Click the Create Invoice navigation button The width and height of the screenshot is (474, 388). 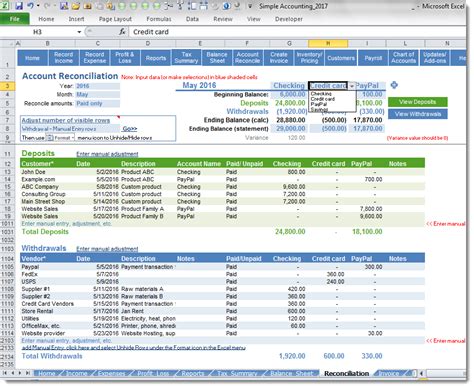pyautogui.click(x=279, y=58)
